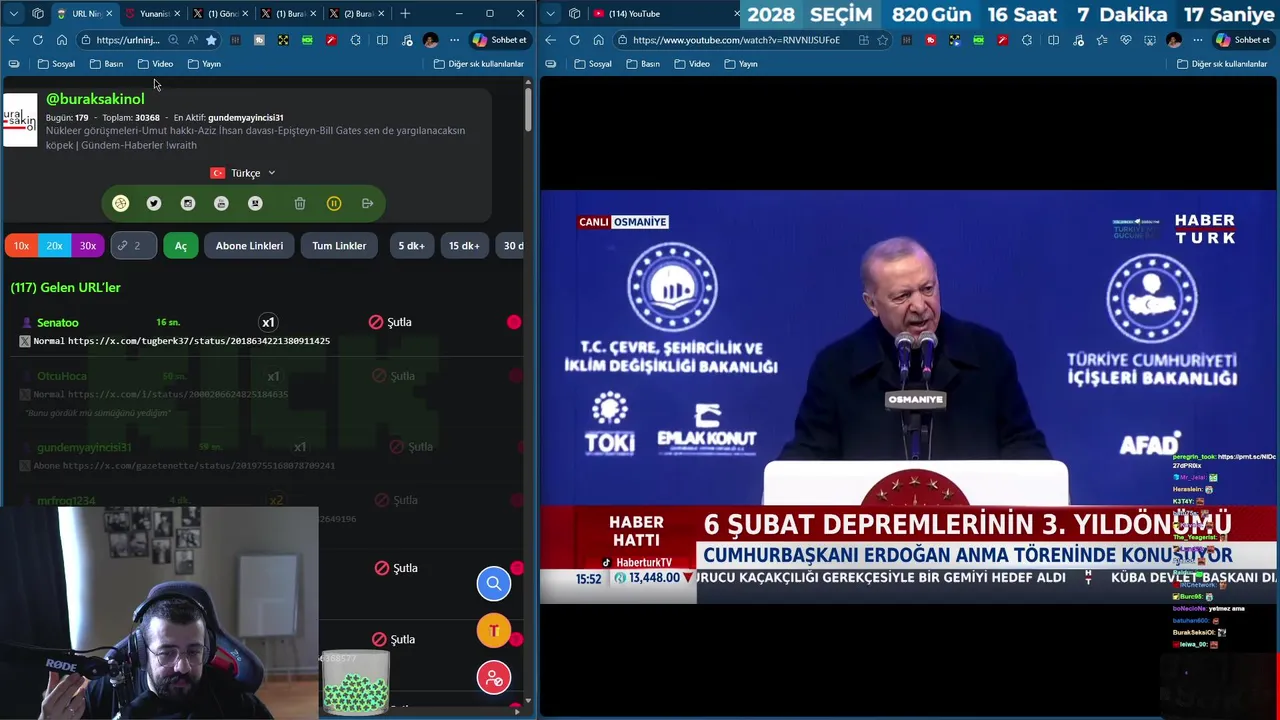Click the Twitter filter icon in the green toolbar
1280x720 pixels.
tap(154, 203)
